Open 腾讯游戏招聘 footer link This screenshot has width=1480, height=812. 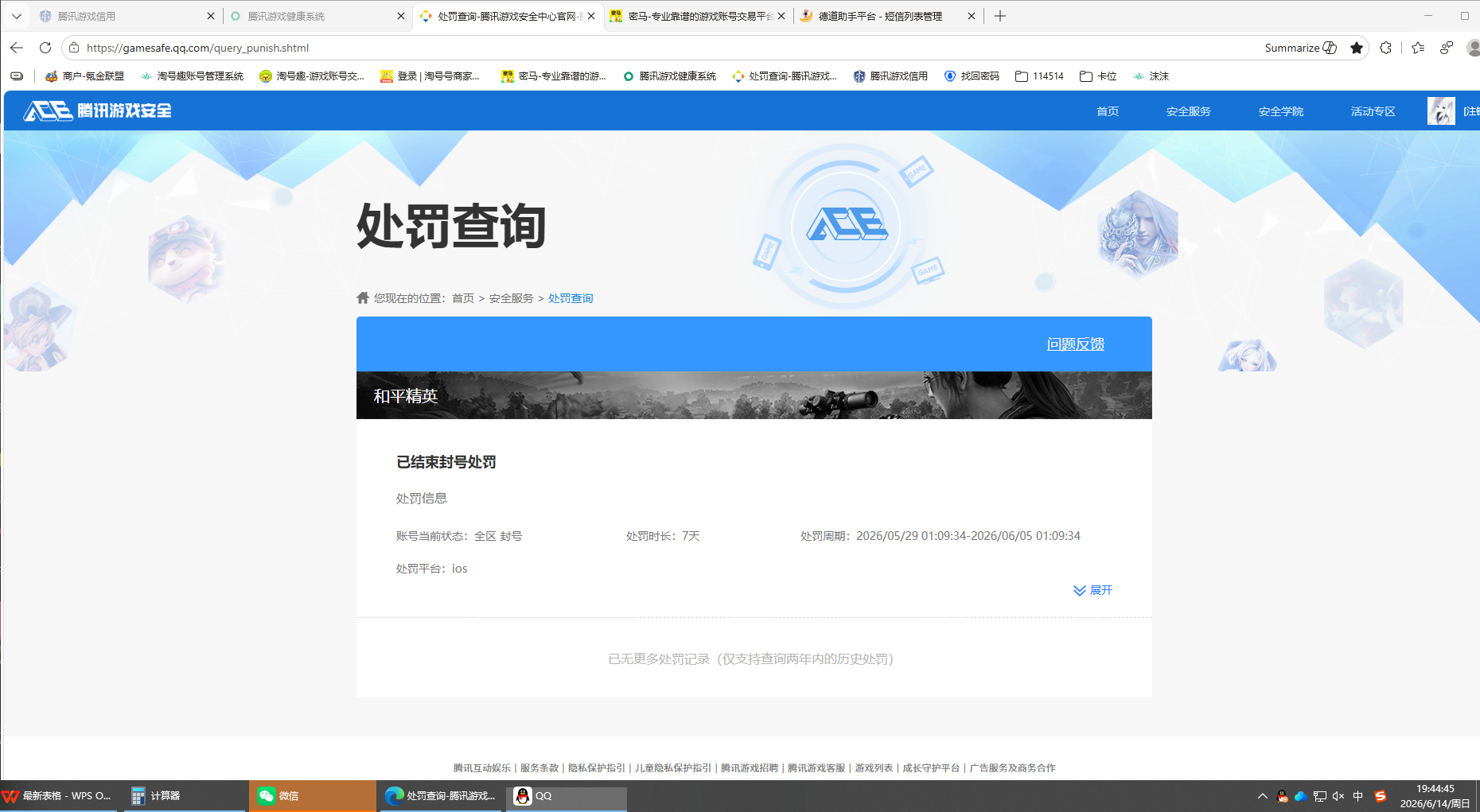750,768
